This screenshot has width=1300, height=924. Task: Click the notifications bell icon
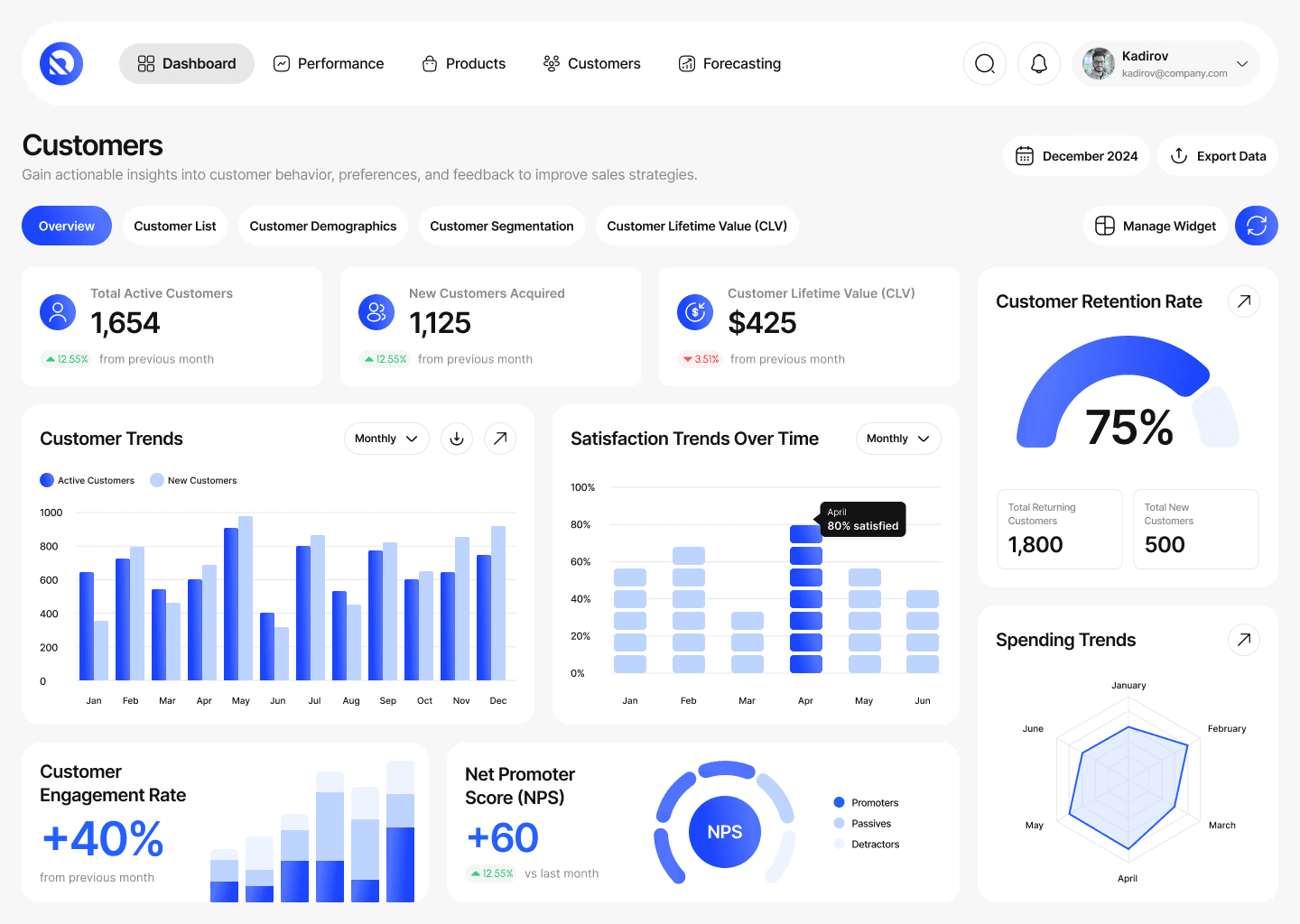[1039, 63]
